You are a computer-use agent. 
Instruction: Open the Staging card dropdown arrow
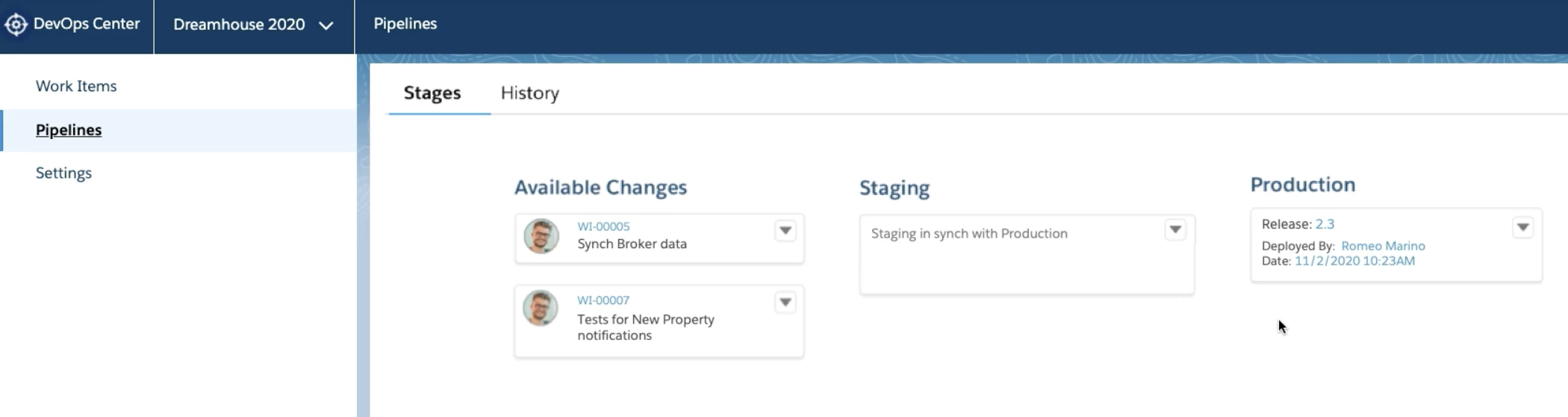pyautogui.click(x=1175, y=229)
